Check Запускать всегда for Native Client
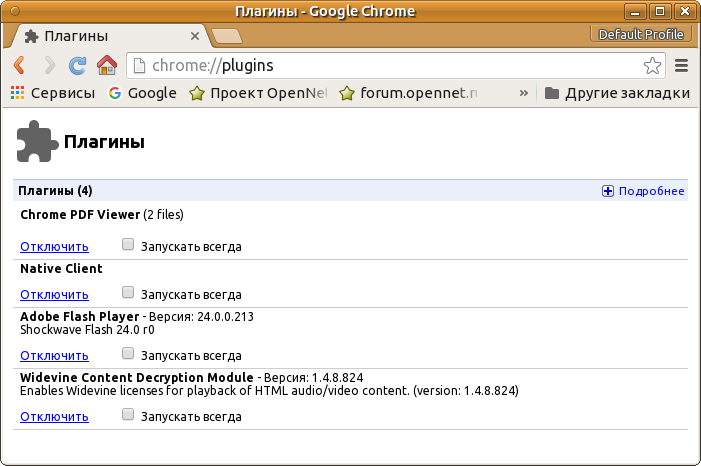Screen dimensions: 701x466 click(128, 292)
